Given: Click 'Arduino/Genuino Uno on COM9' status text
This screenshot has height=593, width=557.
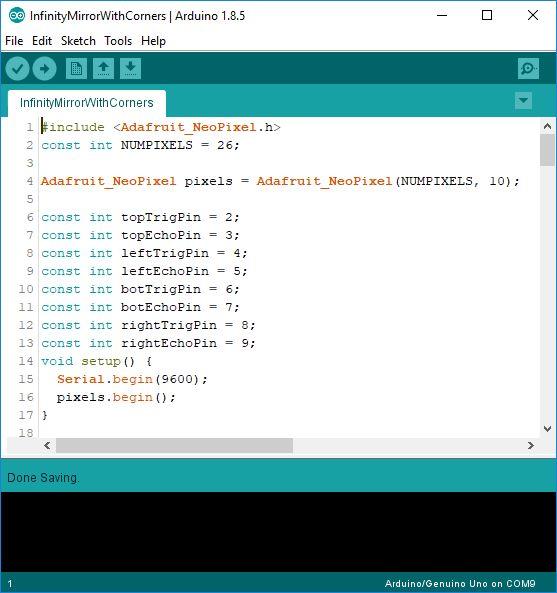Looking at the screenshot, I should (460, 584).
